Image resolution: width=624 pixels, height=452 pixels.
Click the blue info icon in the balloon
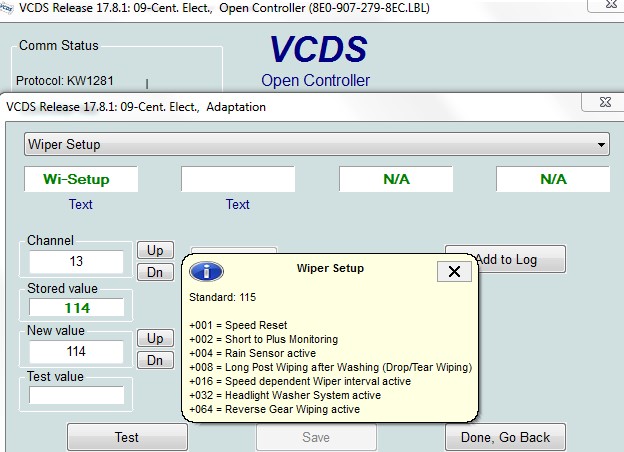[x=206, y=270]
